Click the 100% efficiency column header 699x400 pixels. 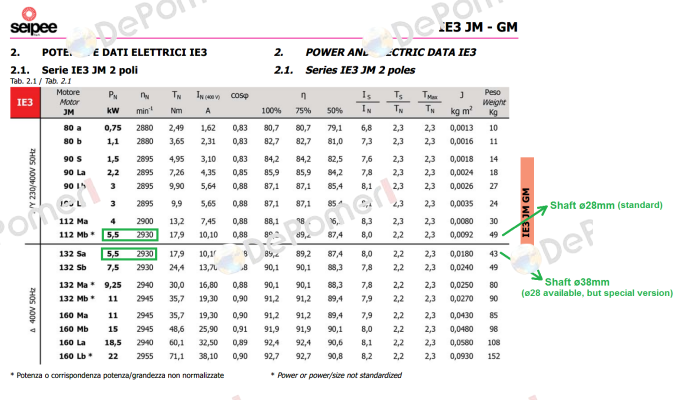[x=271, y=111]
